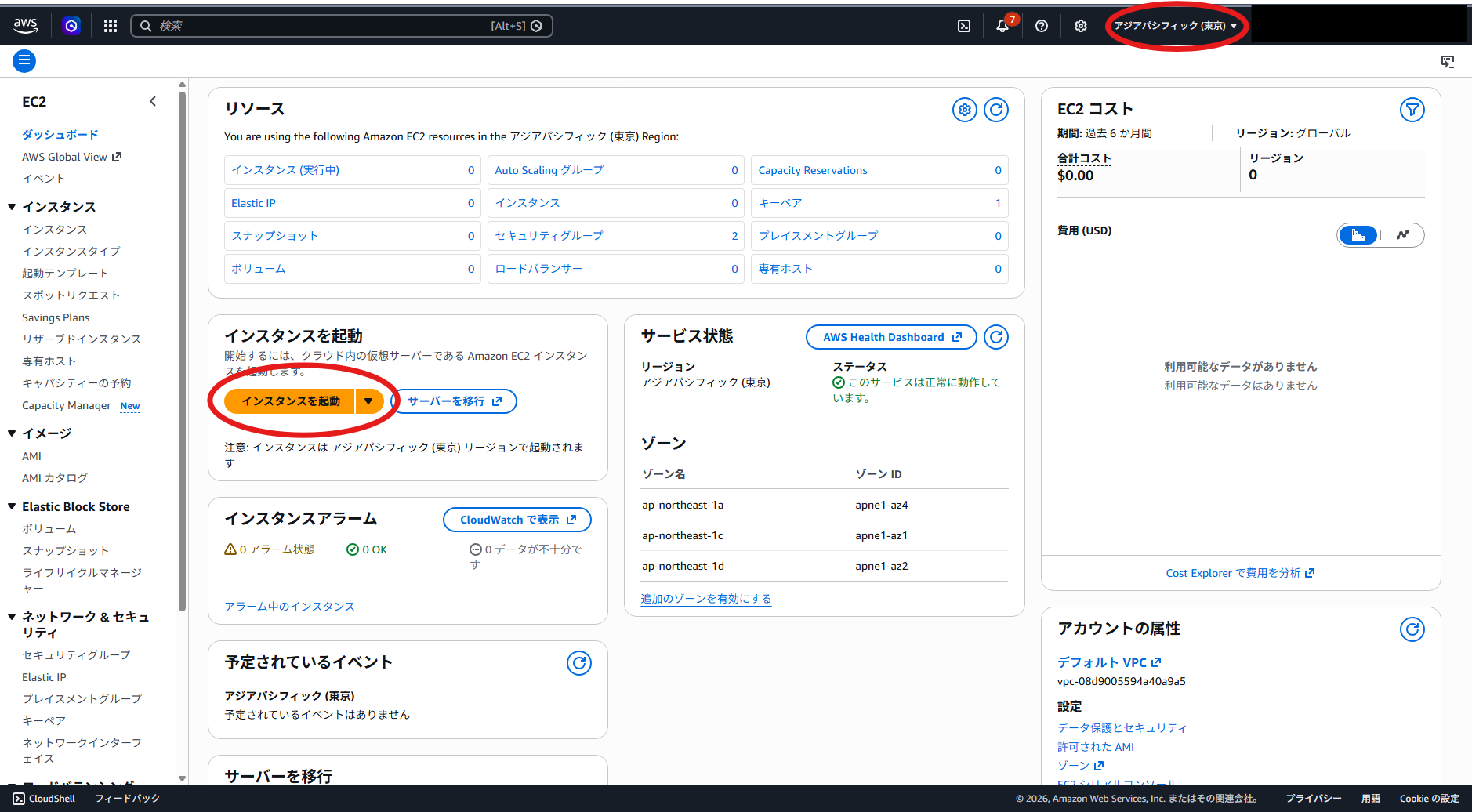Open the notifications bell icon
The image size is (1472, 812).
tap(1002, 26)
